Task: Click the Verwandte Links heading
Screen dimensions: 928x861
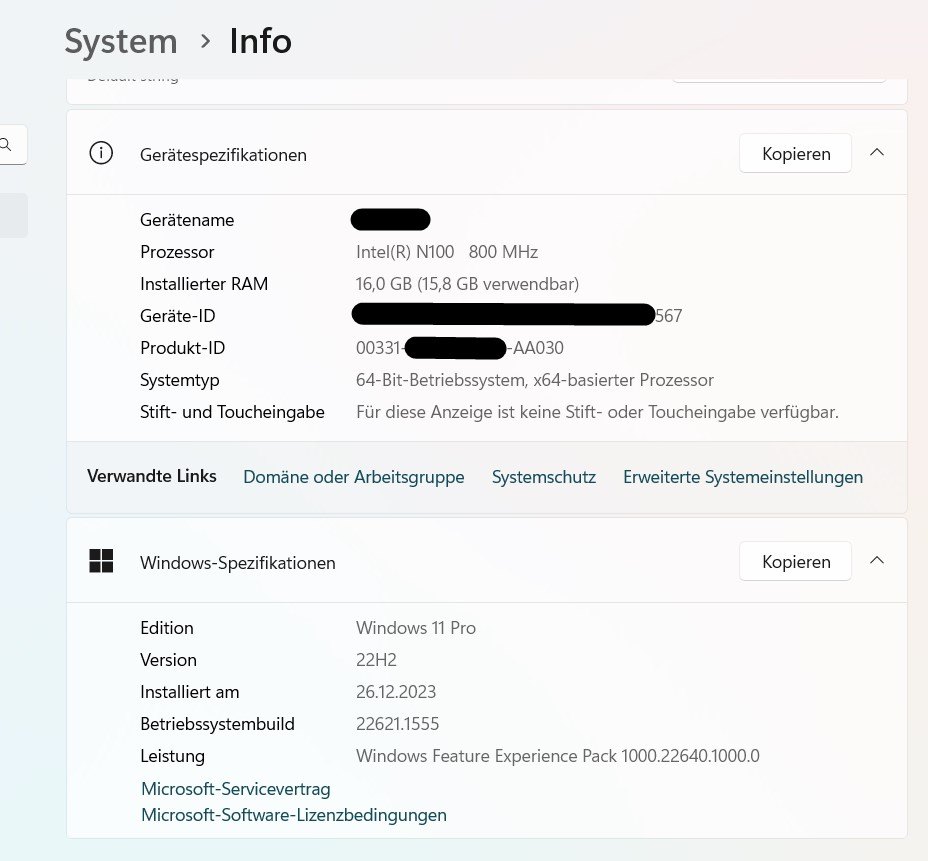Action: (x=152, y=476)
